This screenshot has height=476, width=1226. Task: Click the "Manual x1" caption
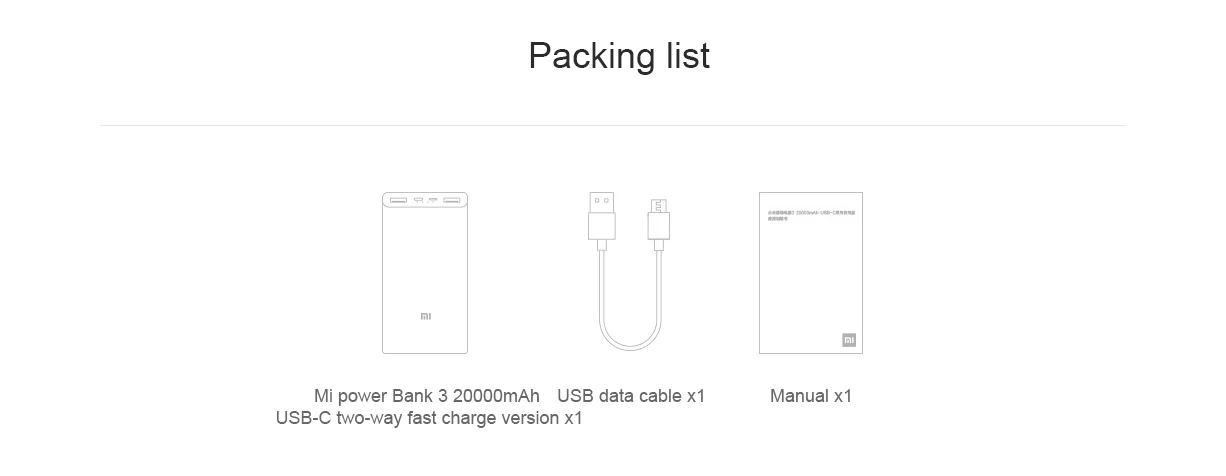(x=811, y=396)
